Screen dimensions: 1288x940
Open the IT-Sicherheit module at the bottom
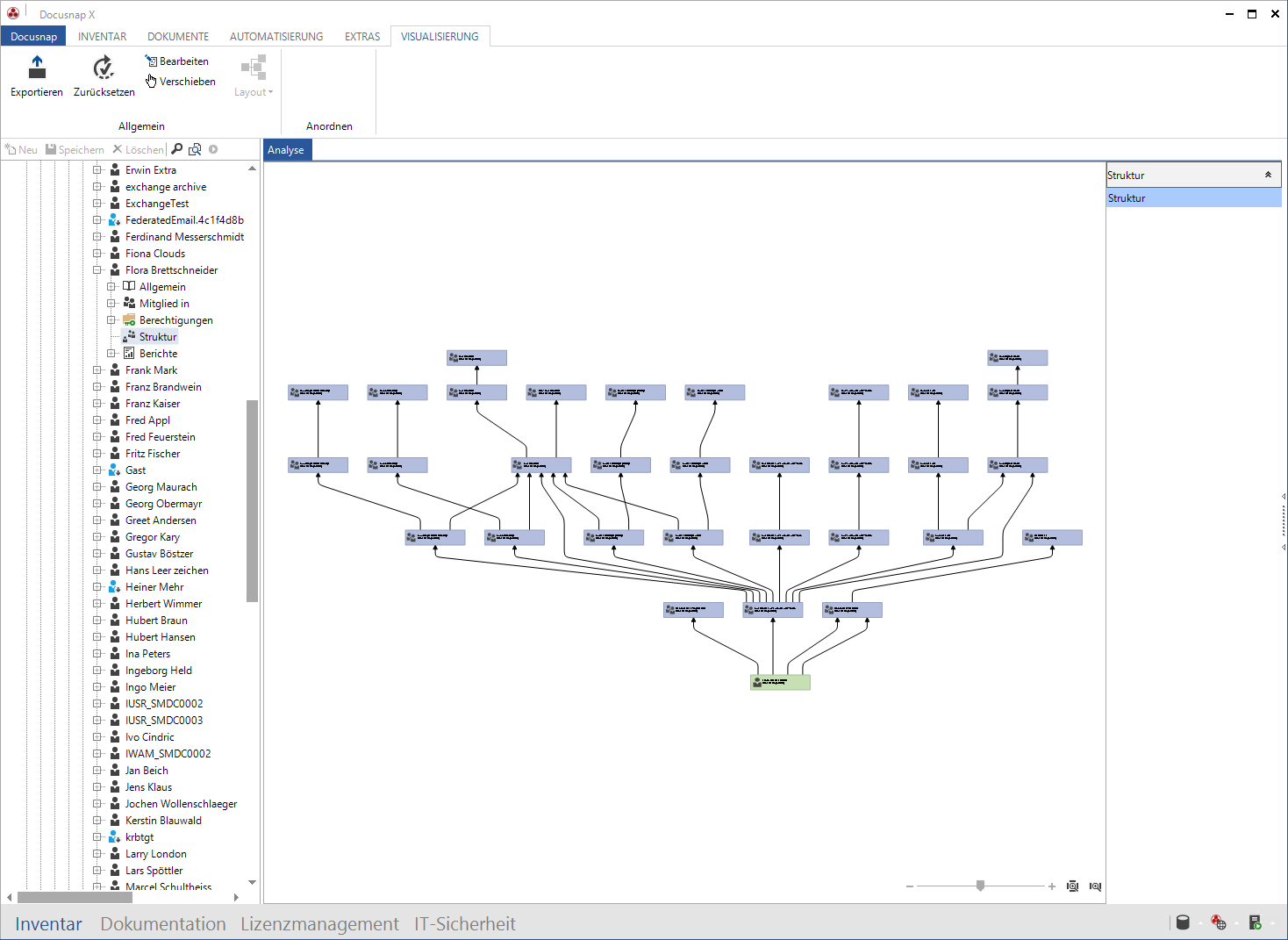[x=464, y=923]
